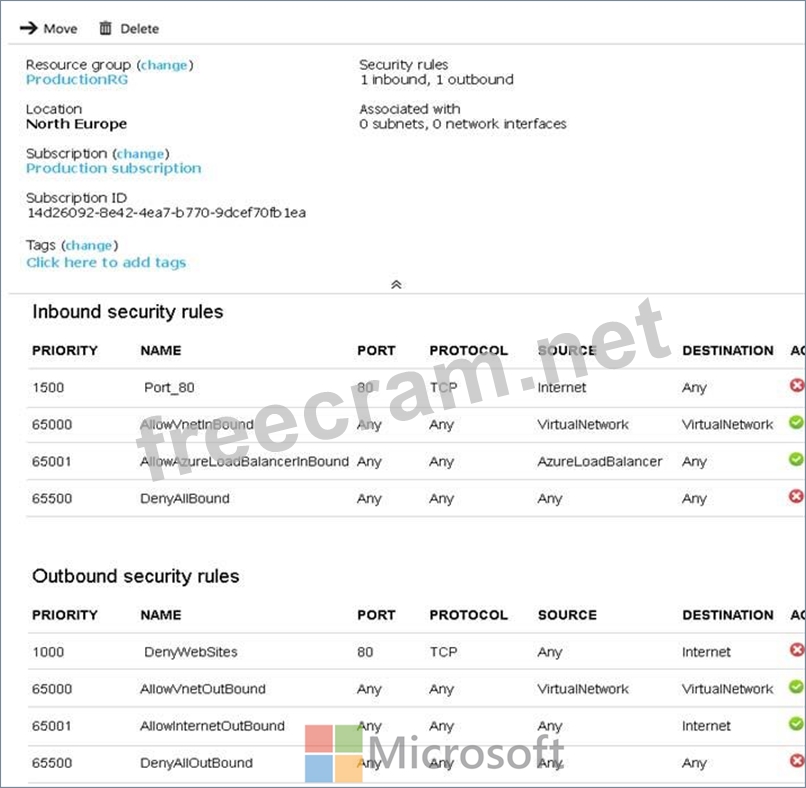Click the PROTOCOL column header of inbound rules

[468, 351]
